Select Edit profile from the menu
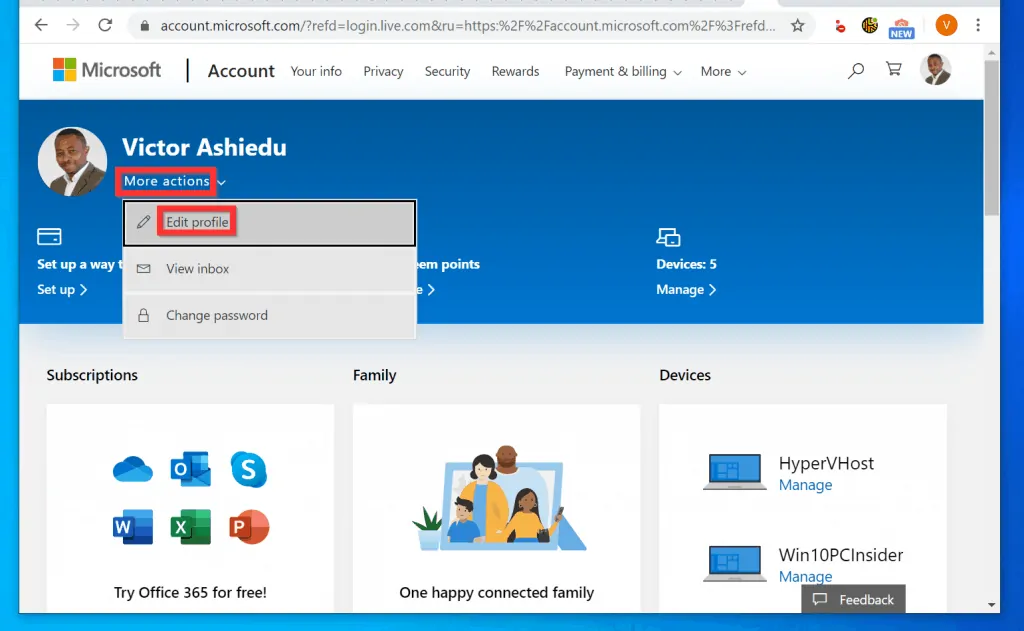This screenshot has width=1024, height=631. point(197,222)
